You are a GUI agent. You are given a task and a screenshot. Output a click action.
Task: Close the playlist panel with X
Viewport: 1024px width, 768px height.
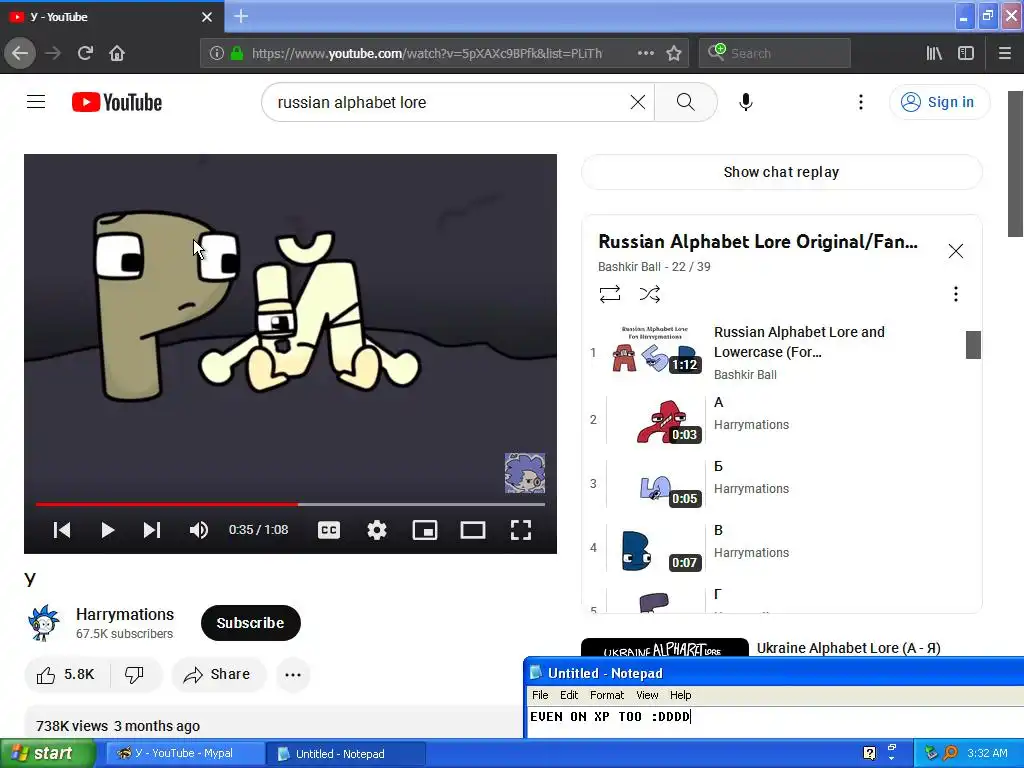pos(955,251)
